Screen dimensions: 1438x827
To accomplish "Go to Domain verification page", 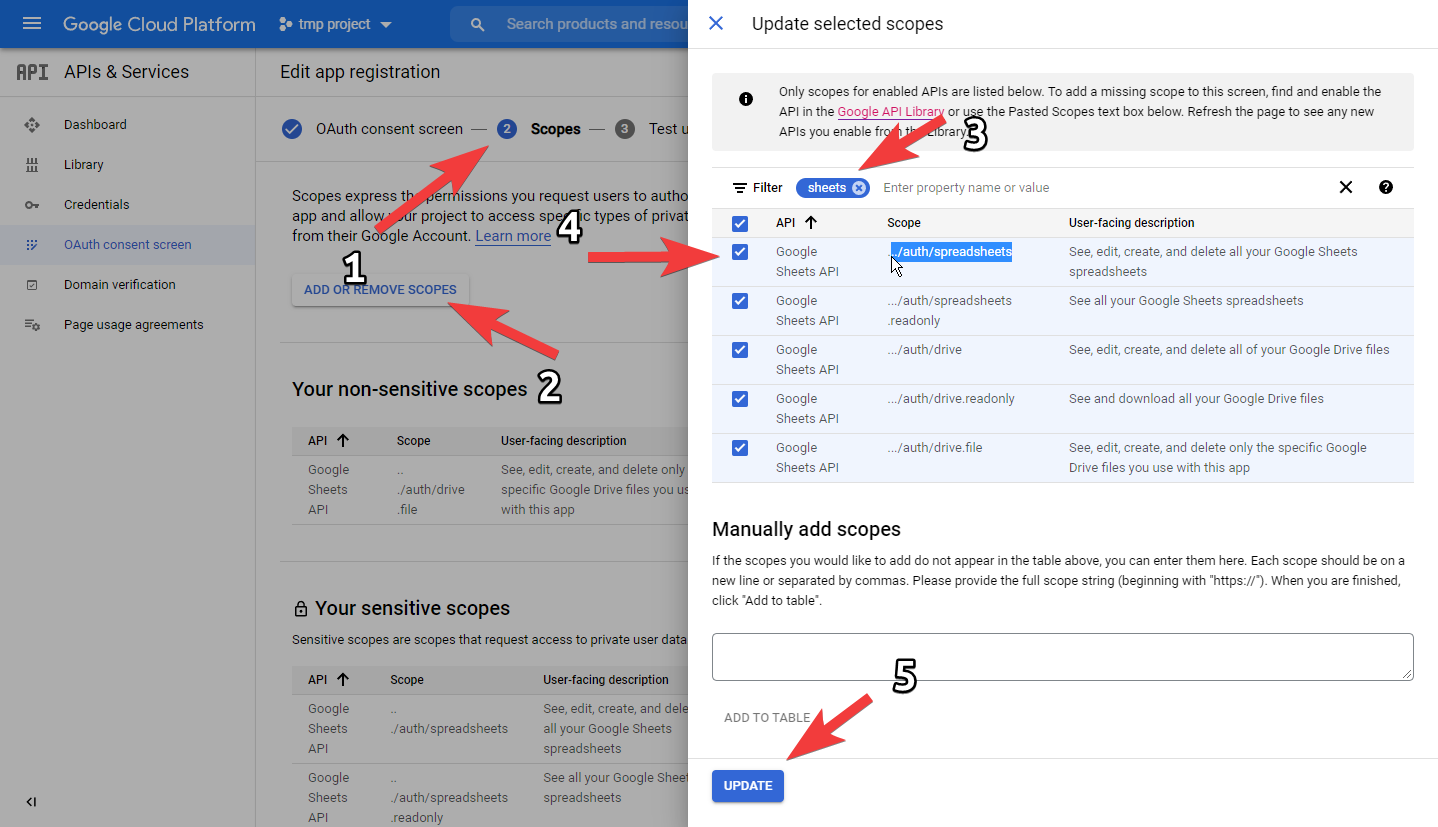I will [119, 285].
